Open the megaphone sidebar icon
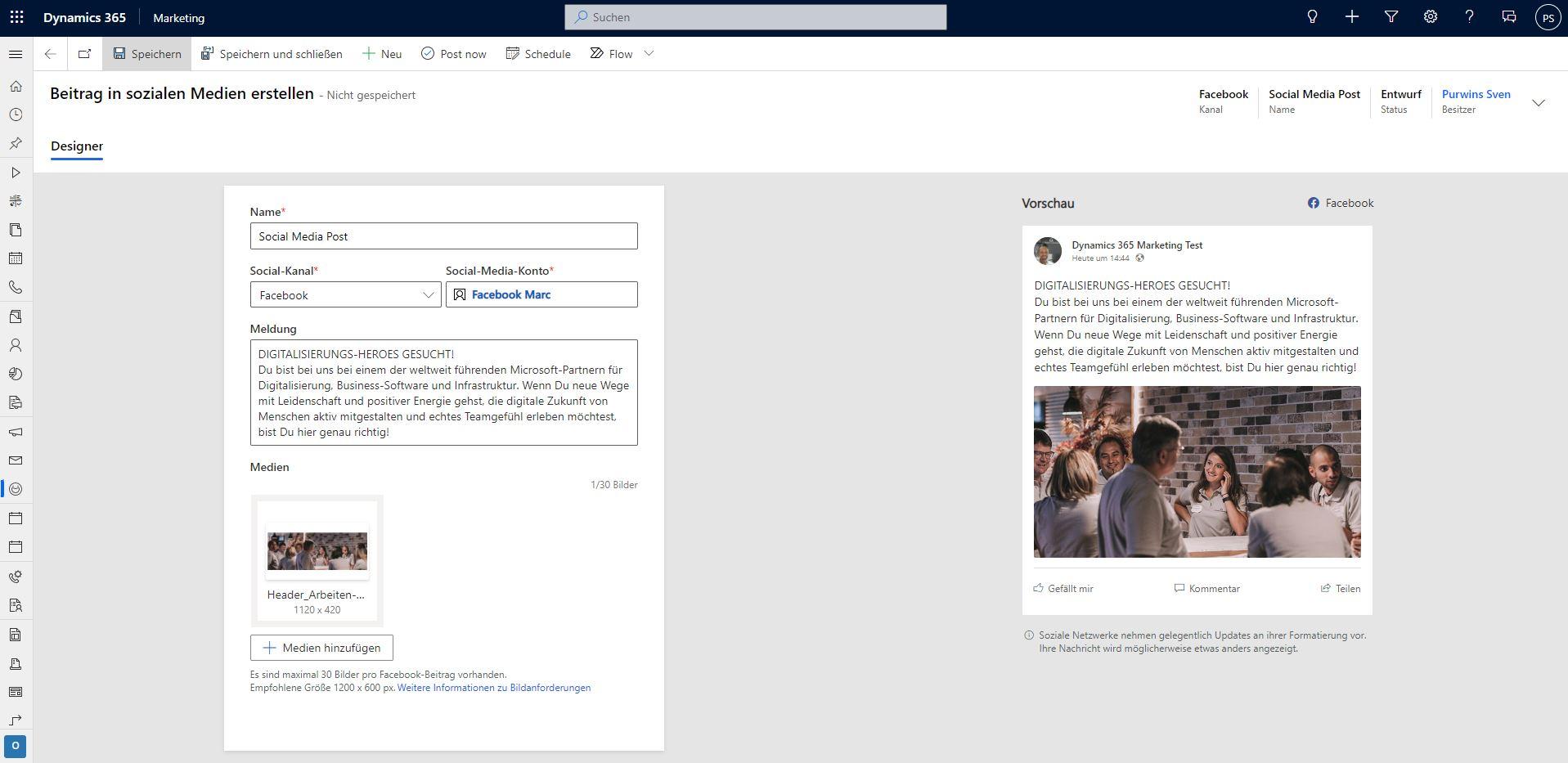Viewport: 1568px width, 763px height. (16, 432)
